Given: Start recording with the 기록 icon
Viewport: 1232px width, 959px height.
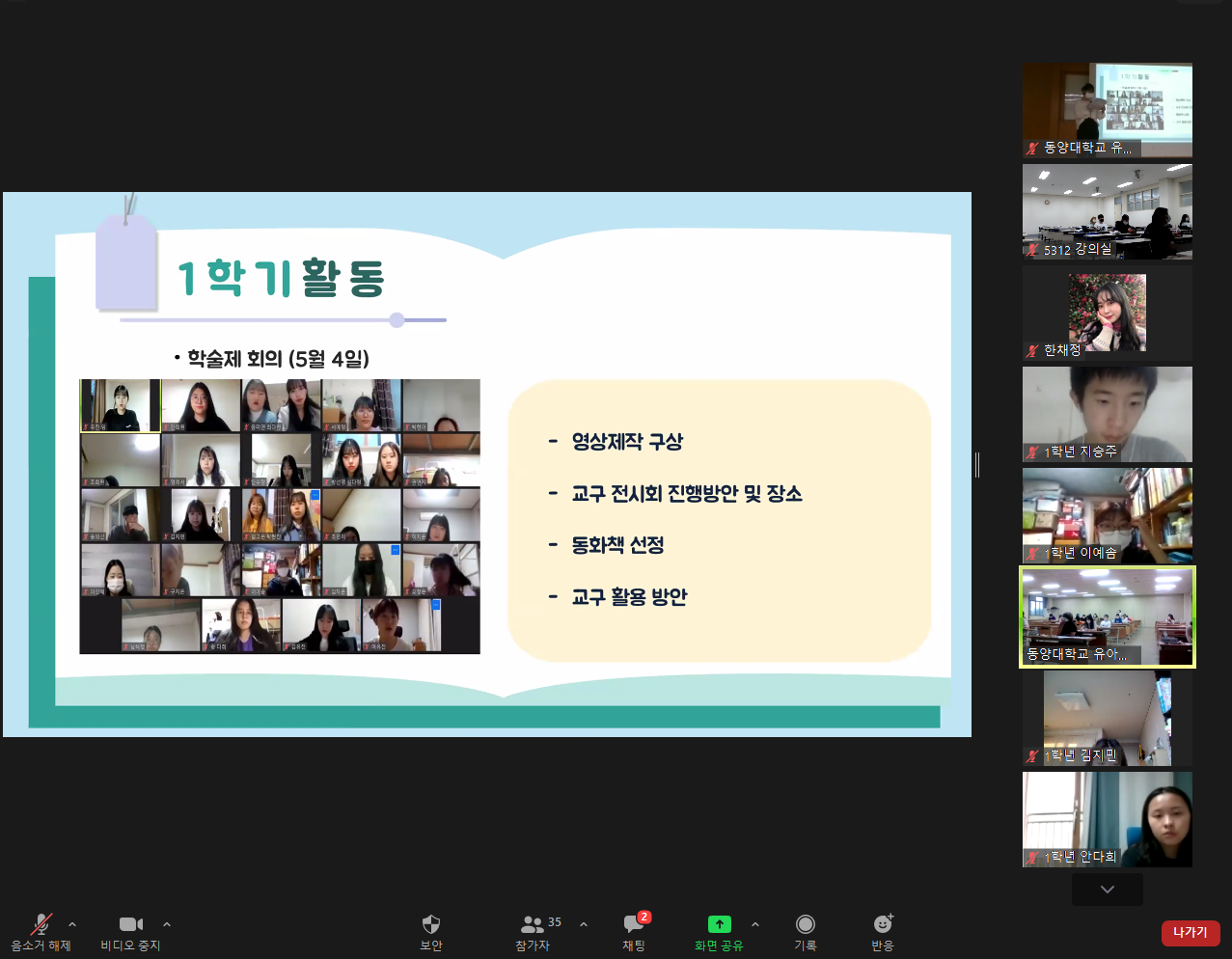Looking at the screenshot, I should click(806, 930).
